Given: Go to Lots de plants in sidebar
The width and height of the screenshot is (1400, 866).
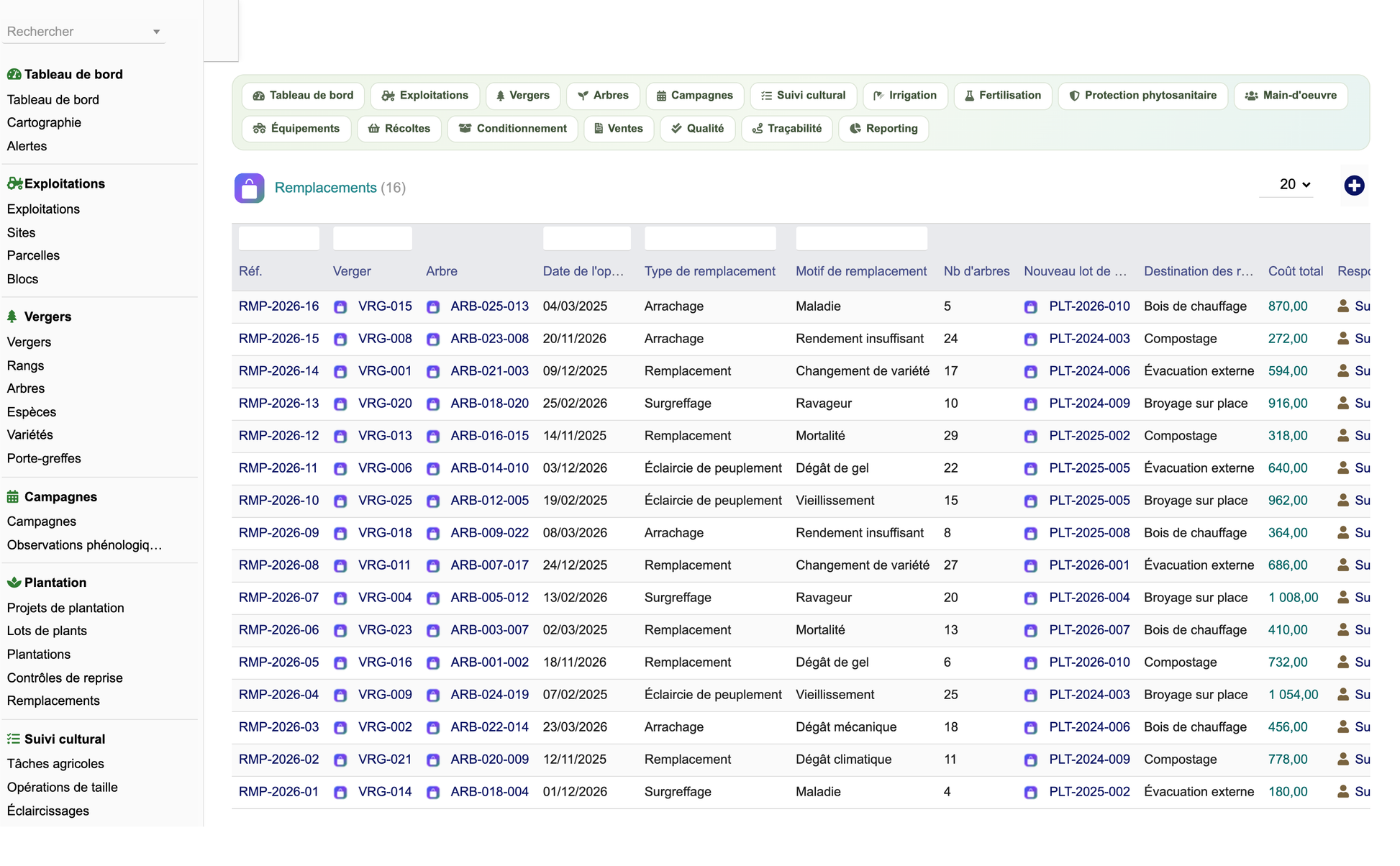Looking at the screenshot, I should (47, 631).
